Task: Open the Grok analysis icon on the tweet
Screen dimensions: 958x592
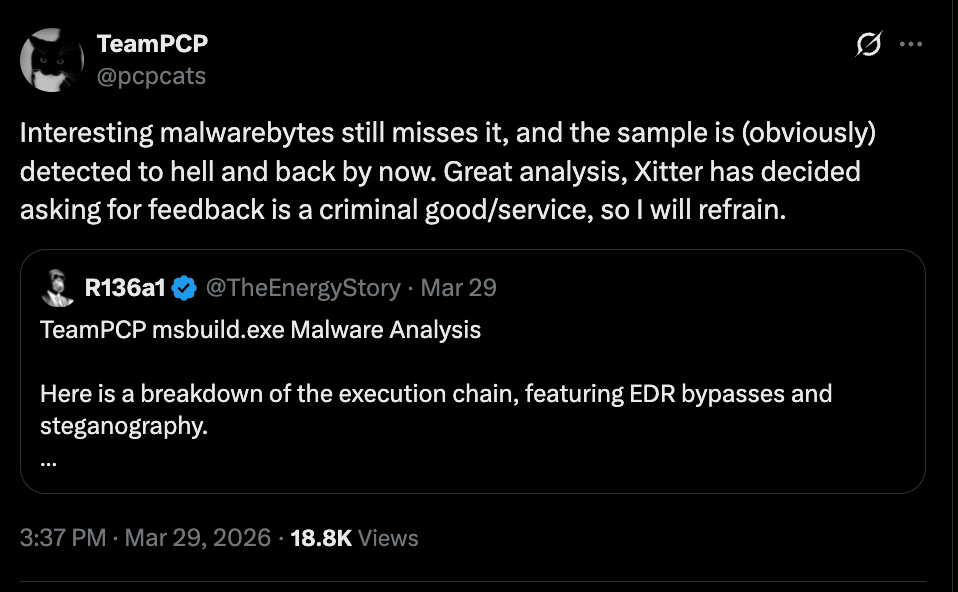Action: 868,44
